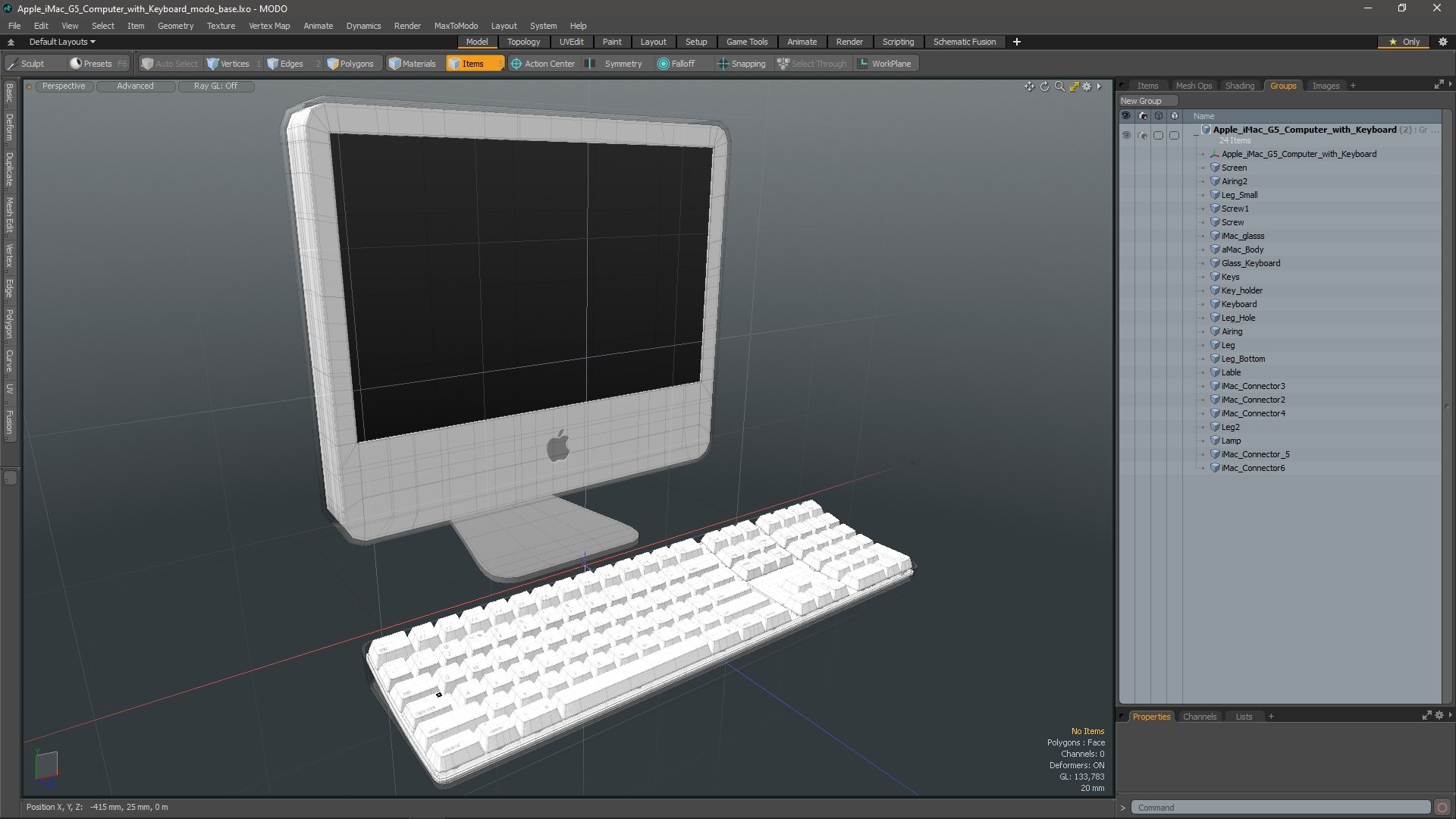Switch to the UVEdit layout tab
The height and width of the screenshot is (819, 1456).
pyautogui.click(x=571, y=42)
